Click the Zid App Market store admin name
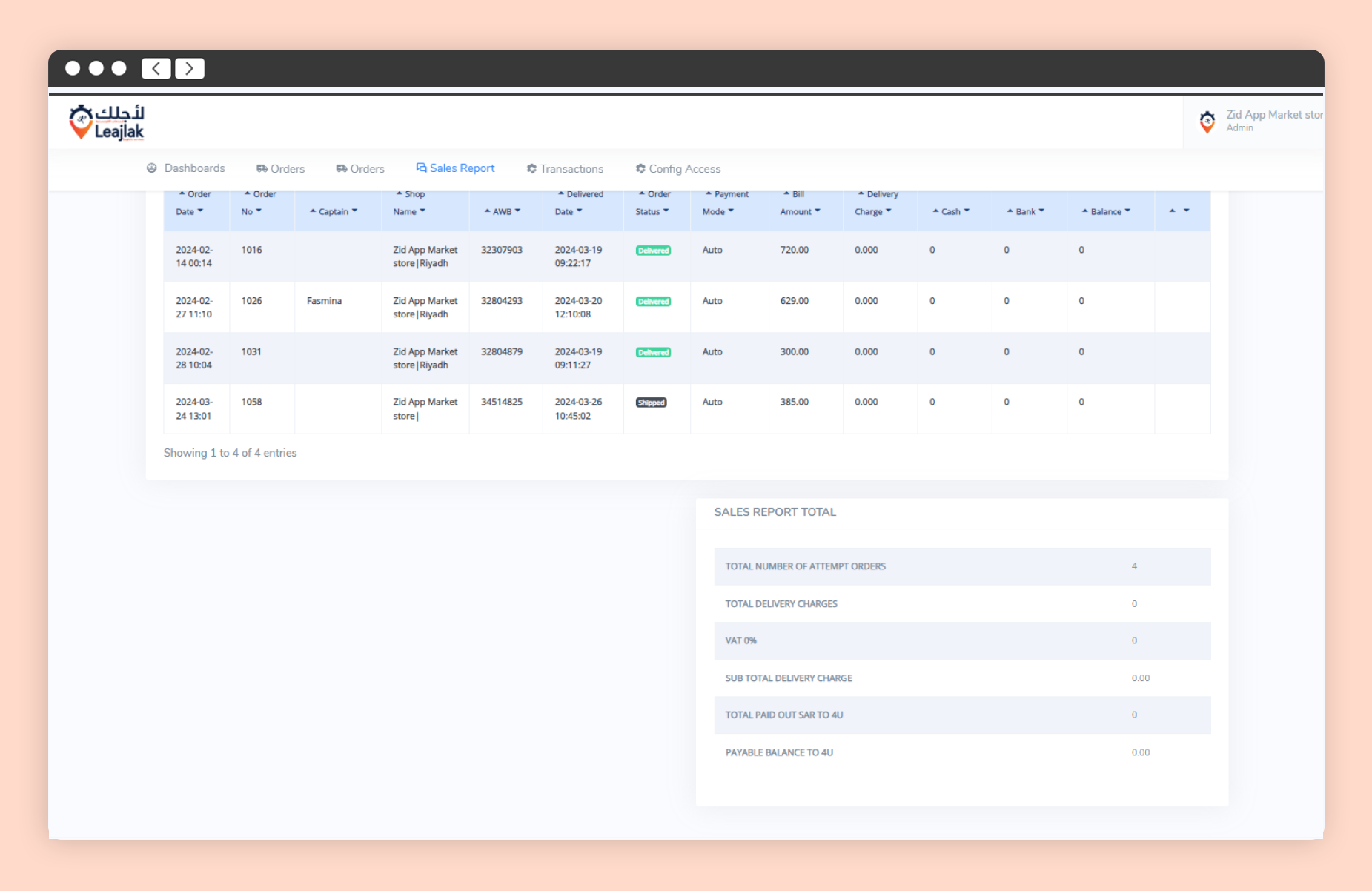 click(1273, 115)
